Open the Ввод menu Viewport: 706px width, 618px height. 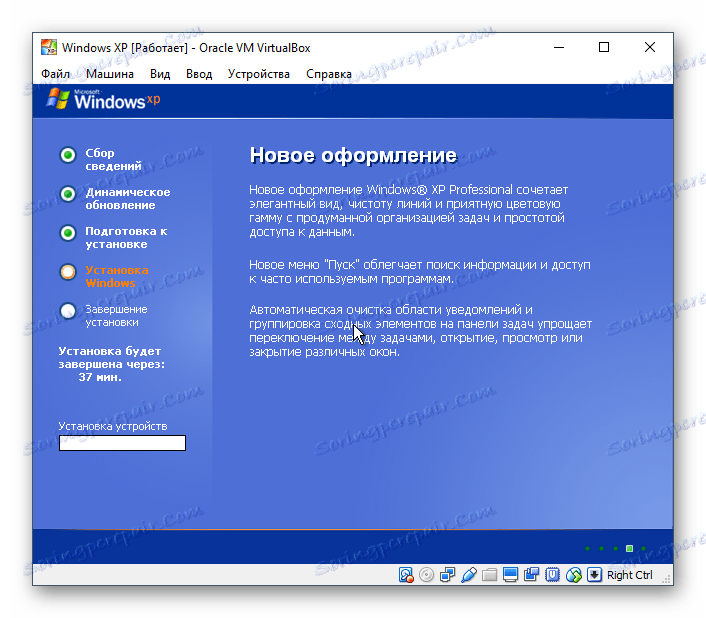click(199, 74)
